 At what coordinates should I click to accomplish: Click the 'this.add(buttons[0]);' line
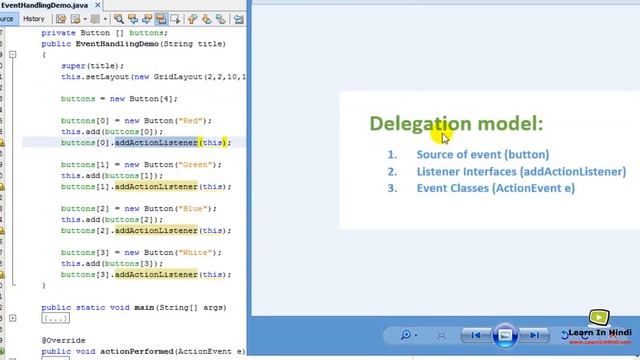[112, 132]
